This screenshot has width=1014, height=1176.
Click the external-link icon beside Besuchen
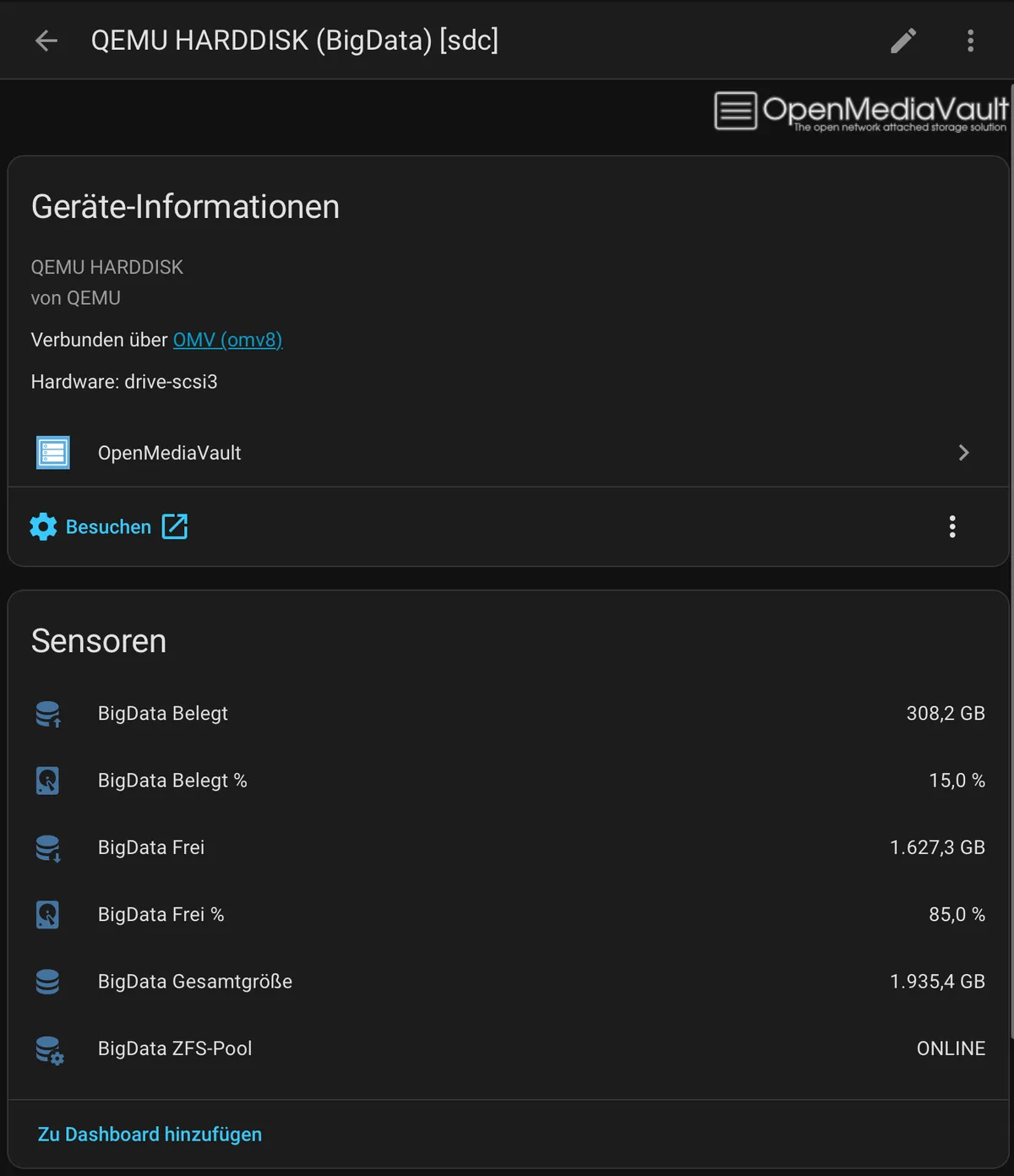tap(175, 526)
